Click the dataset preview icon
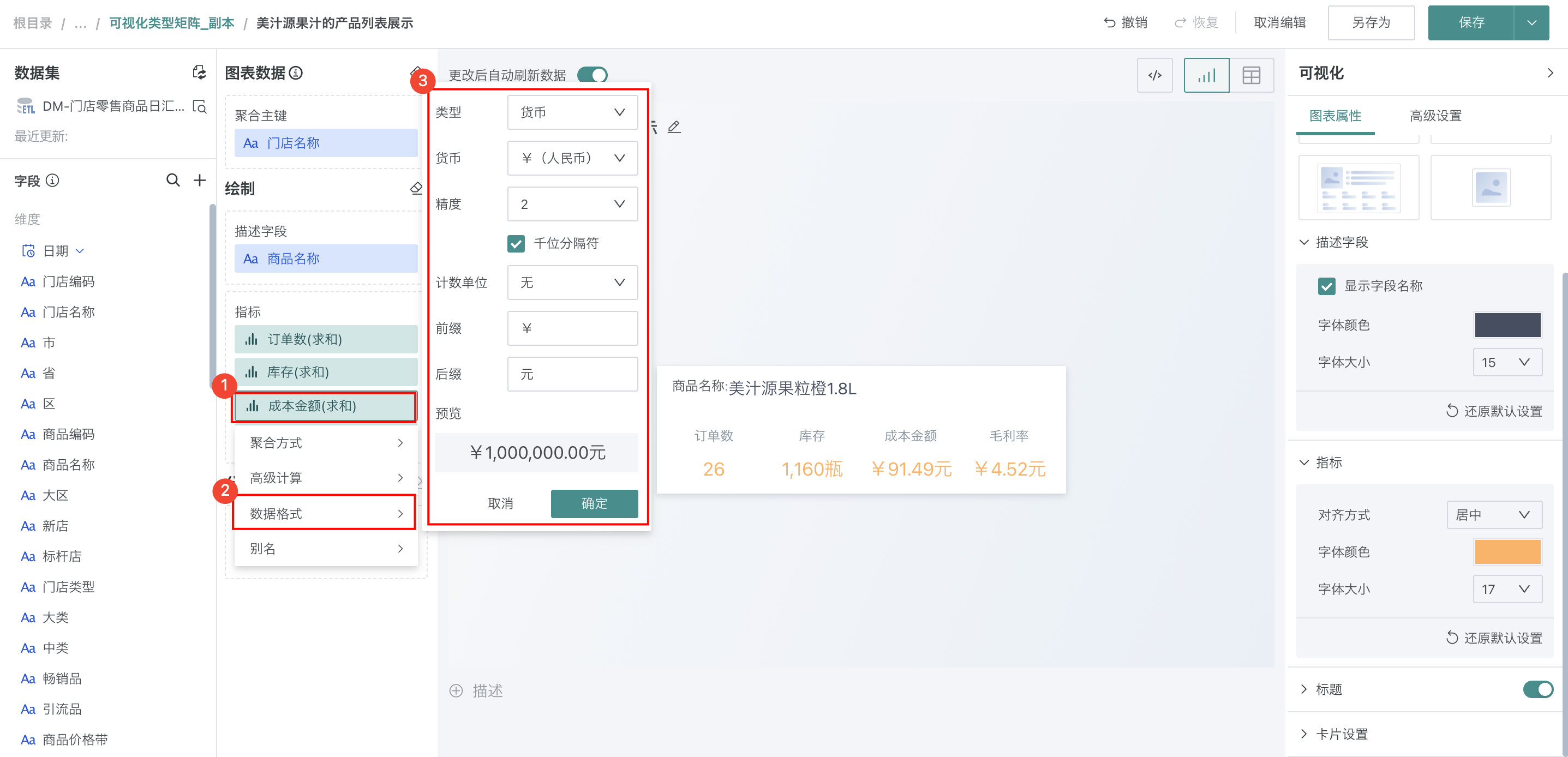The image size is (1568, 757). (199, 106)
